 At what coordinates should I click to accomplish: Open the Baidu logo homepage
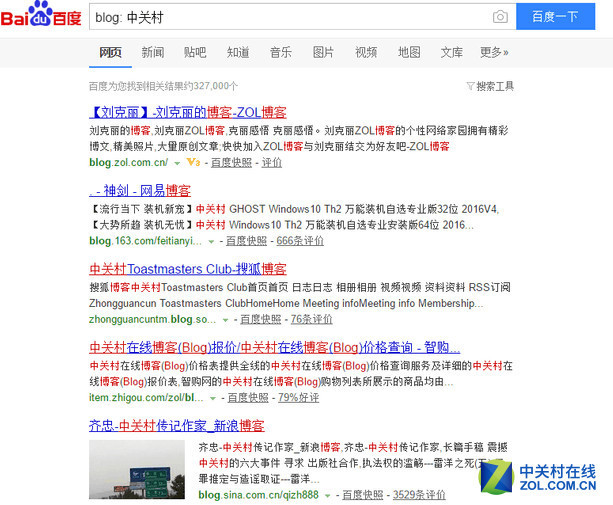[41, 14]
